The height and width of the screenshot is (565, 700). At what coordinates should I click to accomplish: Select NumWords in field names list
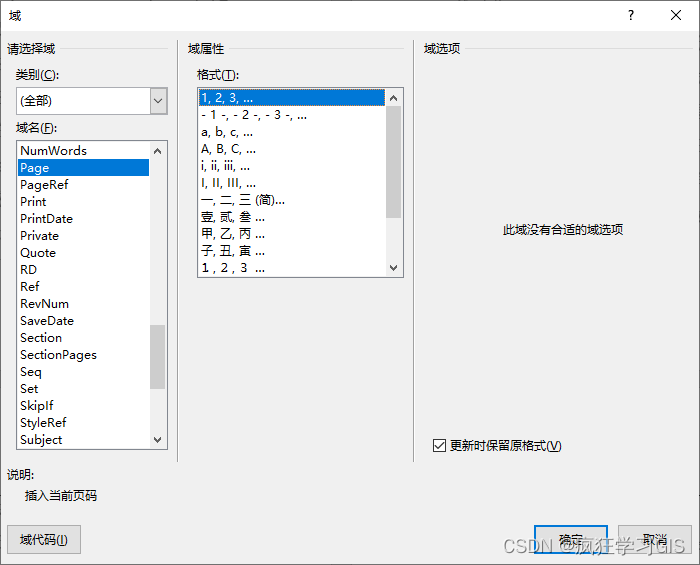click(83, 151)
